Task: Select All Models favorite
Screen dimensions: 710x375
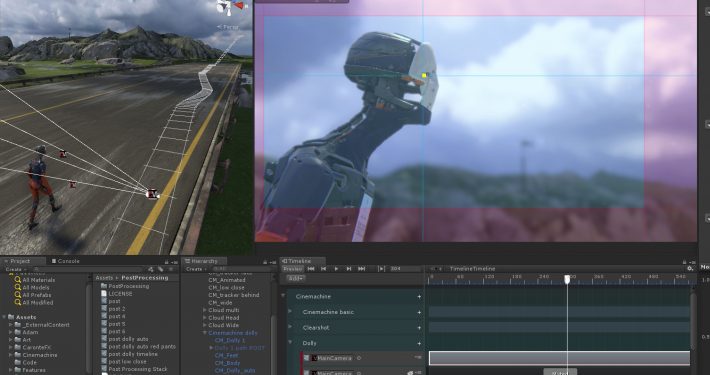Action: pos(36,288)
